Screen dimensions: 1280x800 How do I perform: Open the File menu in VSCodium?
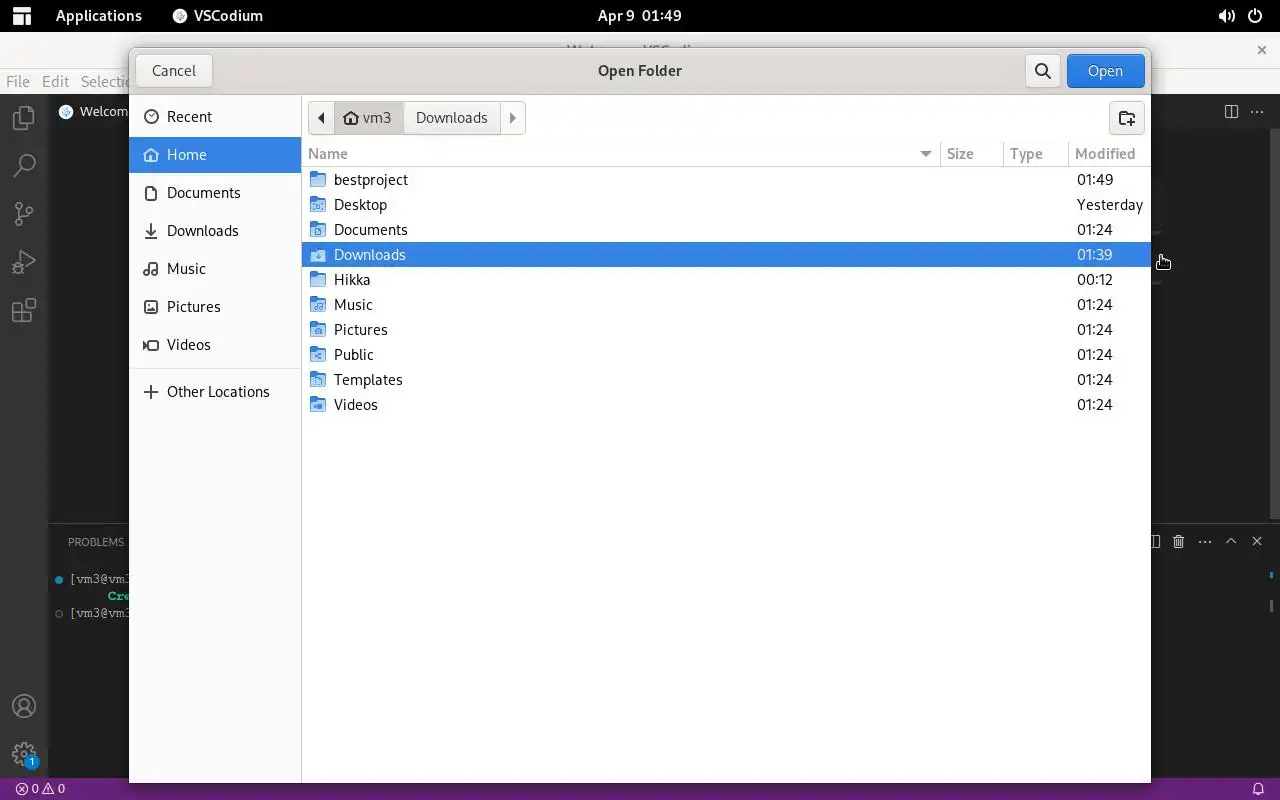(x=18, y=82)
